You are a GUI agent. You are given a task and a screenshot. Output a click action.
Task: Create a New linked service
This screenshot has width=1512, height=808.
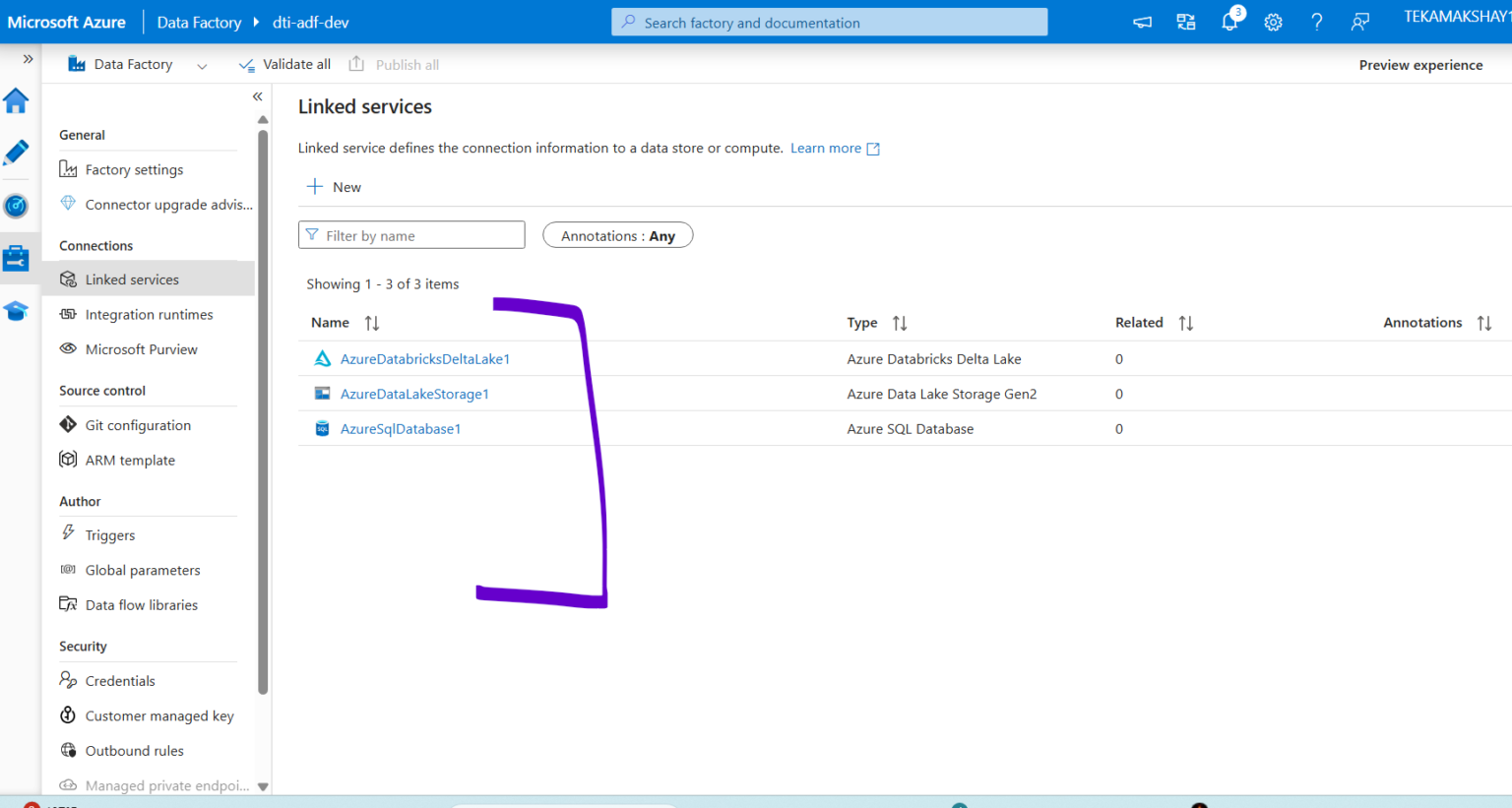click(333, 186)
